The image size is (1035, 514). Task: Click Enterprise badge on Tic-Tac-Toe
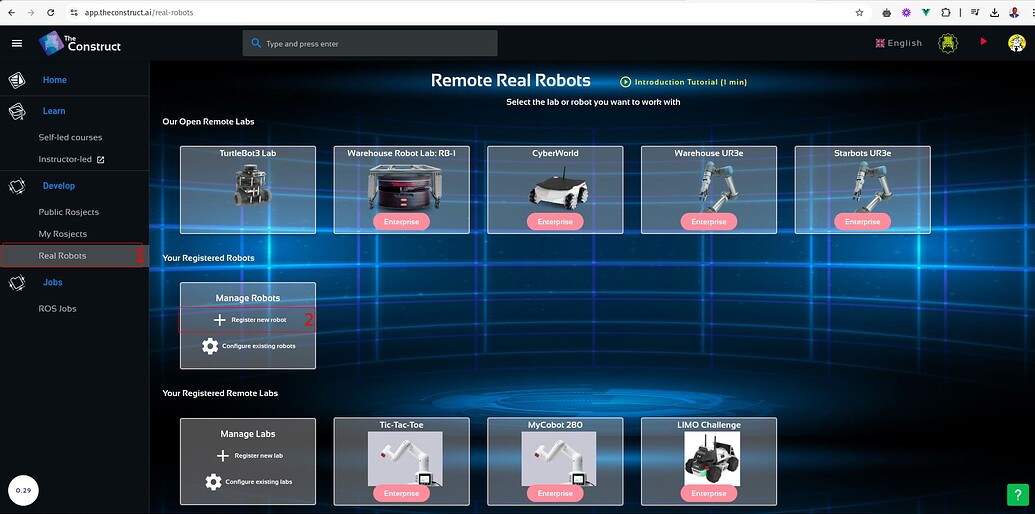pyautogui.click(x=401, y=494)
